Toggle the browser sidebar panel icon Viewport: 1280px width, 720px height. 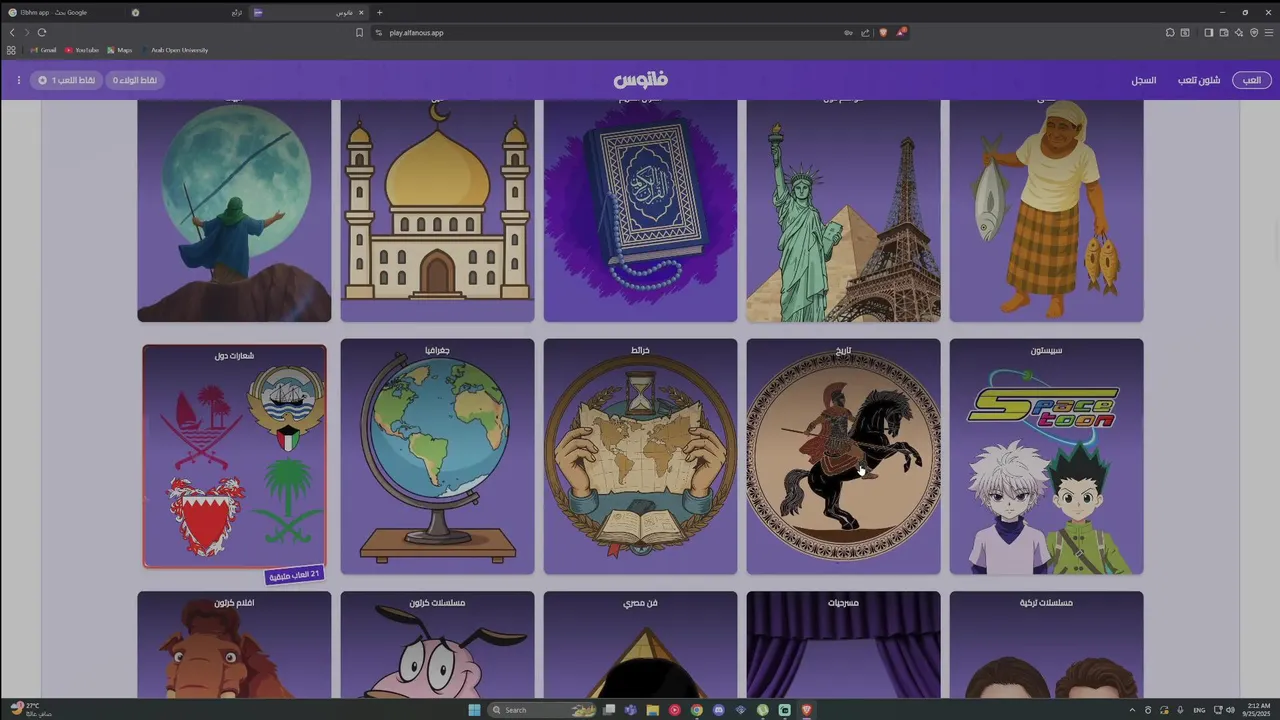tap(1208, 32)
